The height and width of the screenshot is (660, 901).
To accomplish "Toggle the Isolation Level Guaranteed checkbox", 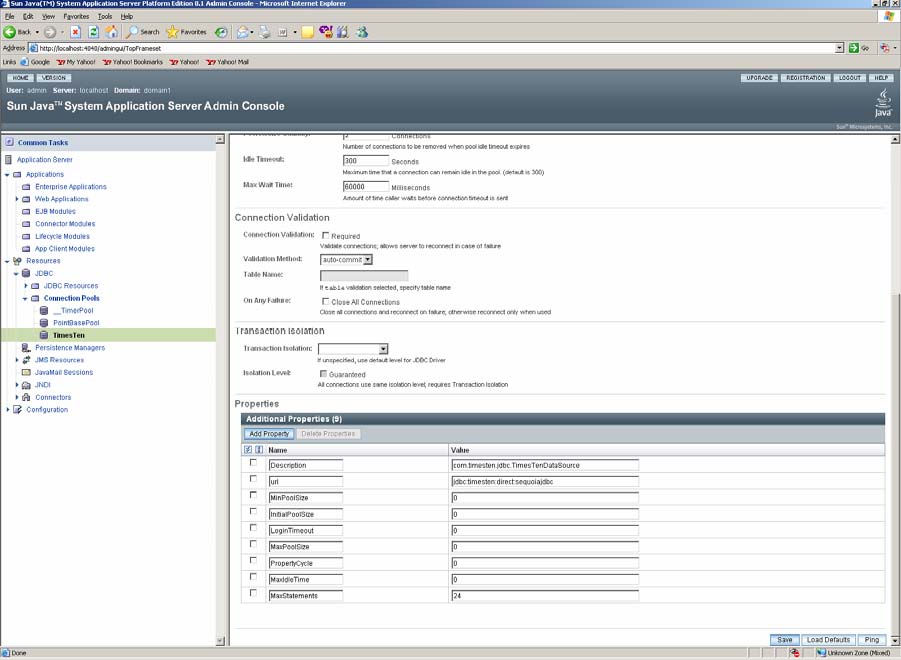I will coord(324,374).
